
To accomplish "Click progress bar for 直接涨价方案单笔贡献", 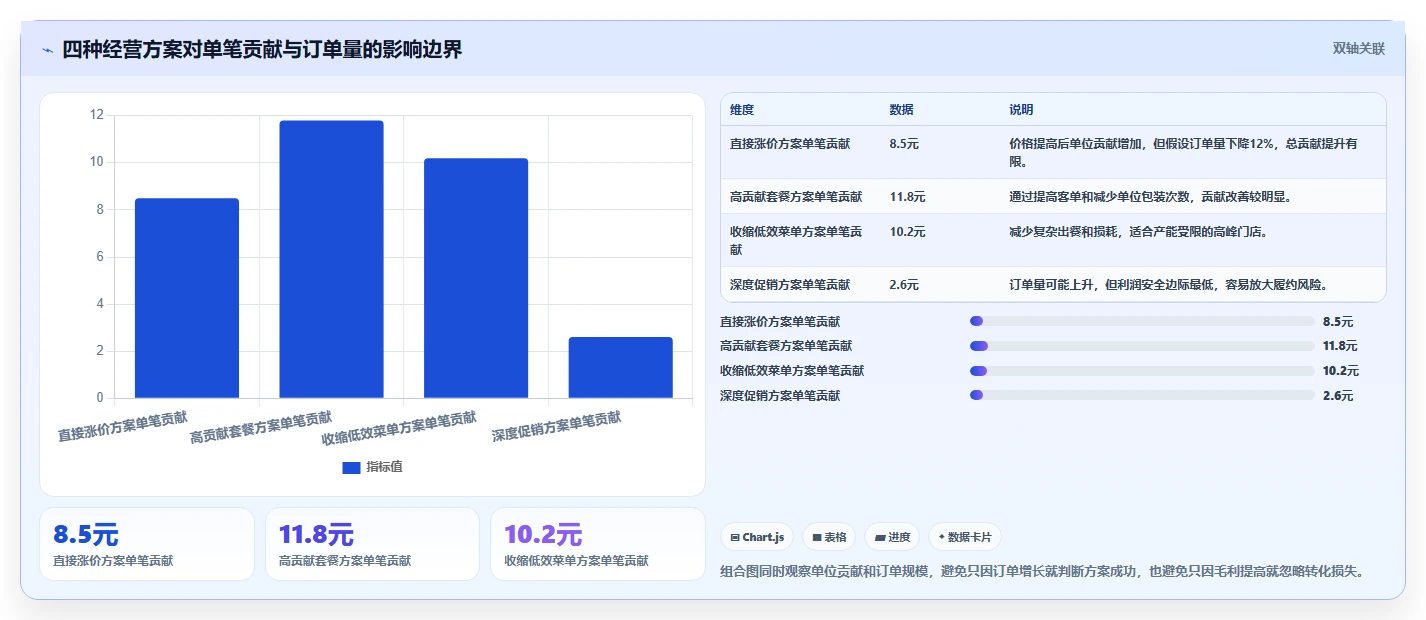I will click(1142, 321).
